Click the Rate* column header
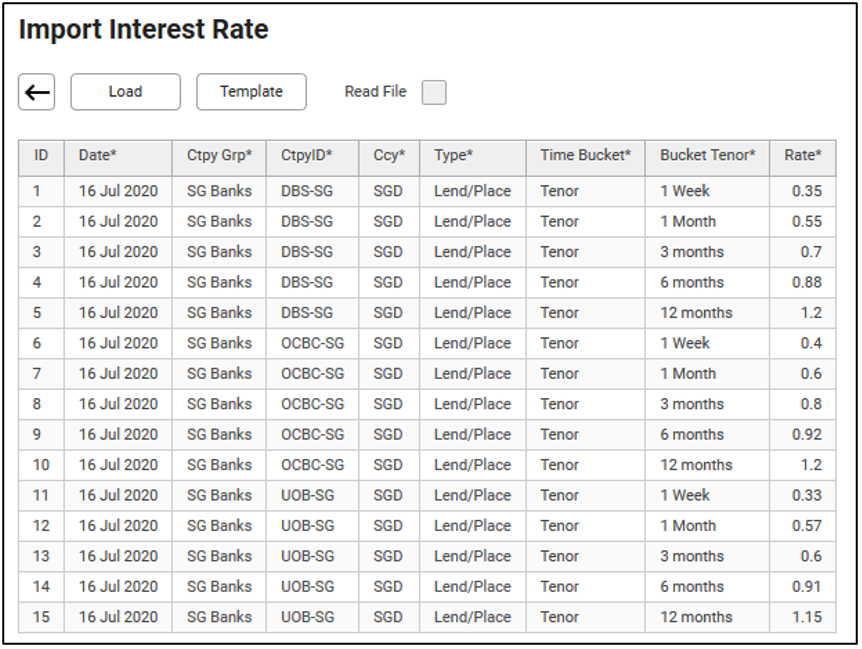 (803, 156)
